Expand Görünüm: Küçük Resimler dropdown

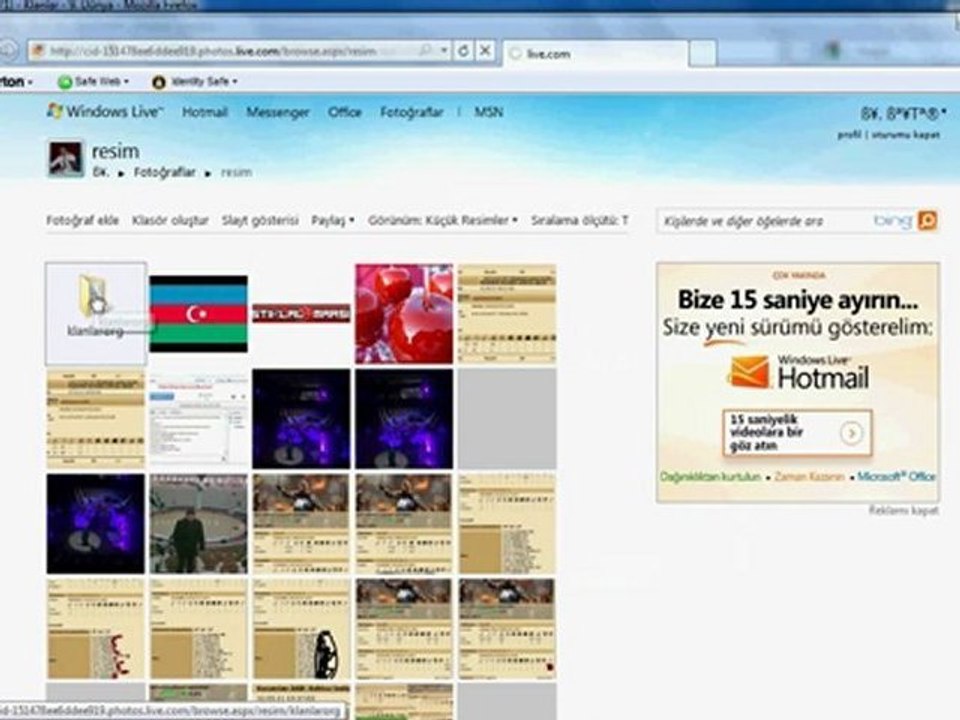(x=443, y=220)
